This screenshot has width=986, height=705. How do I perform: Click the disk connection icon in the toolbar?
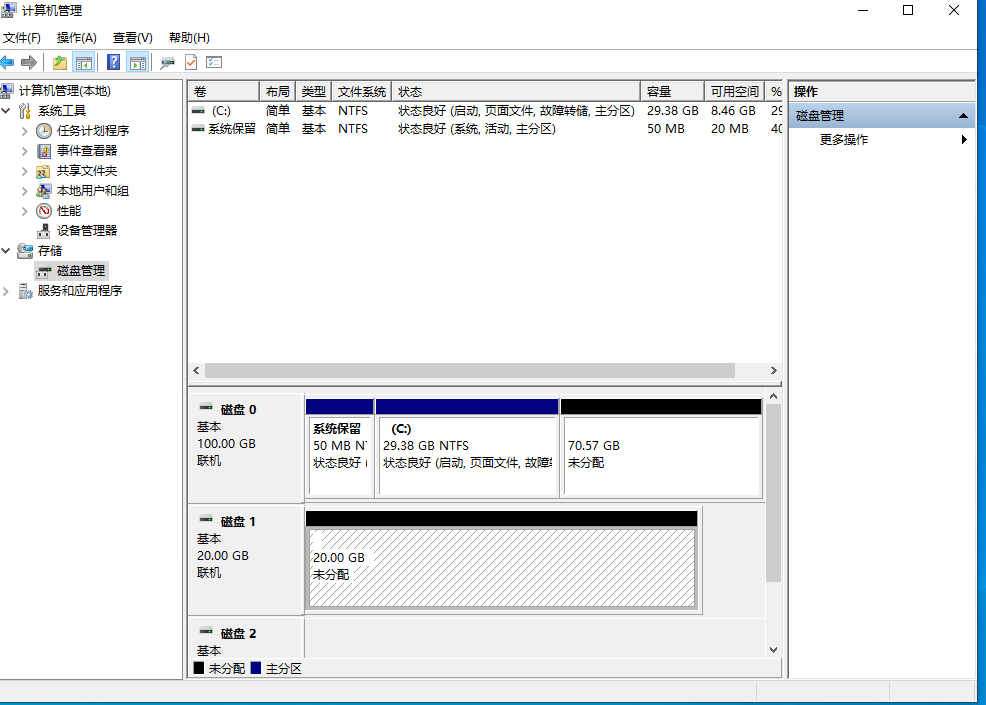(167, 63)
